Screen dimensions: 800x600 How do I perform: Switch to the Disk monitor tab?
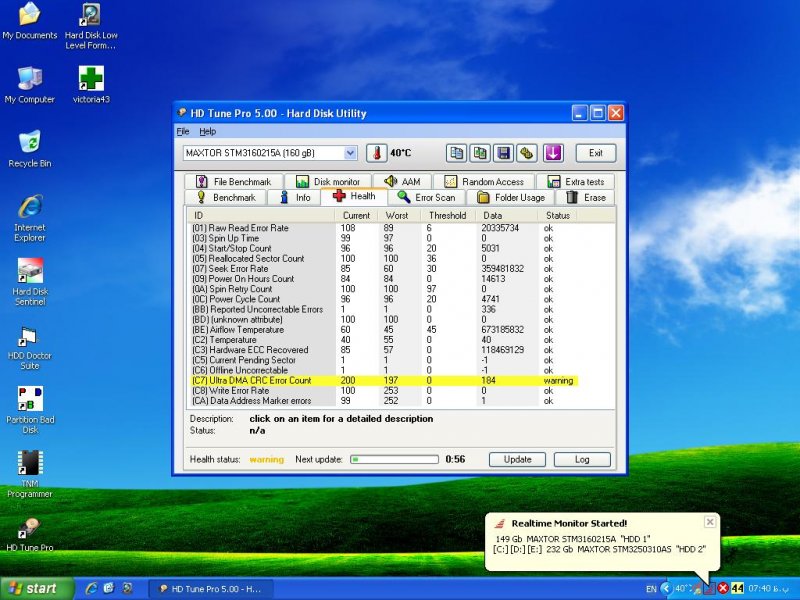click(329, 182)
